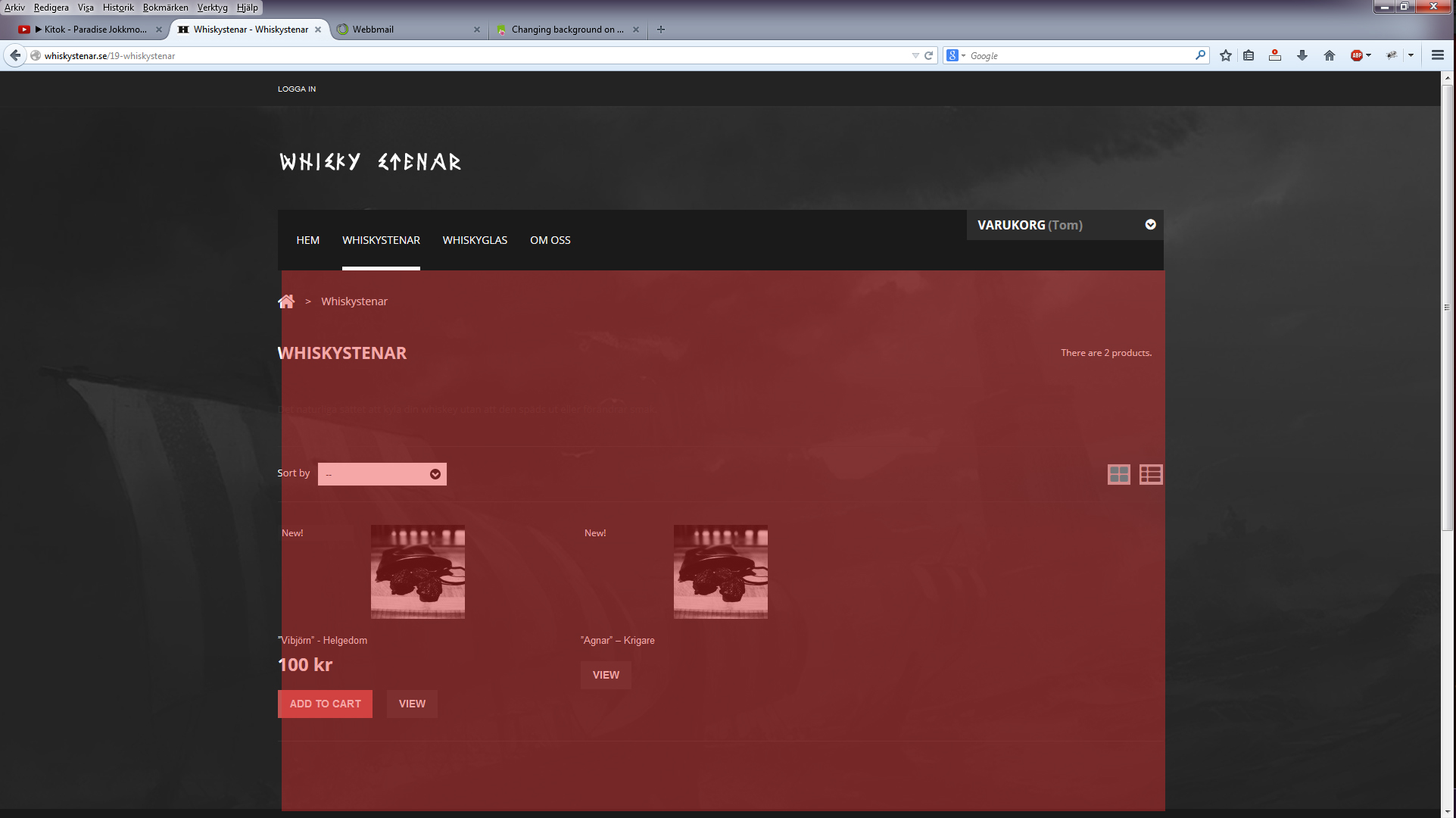Open the Hjälp menu
The width and height of the screenshot is (1456, 818).
(x=247, y=8)
